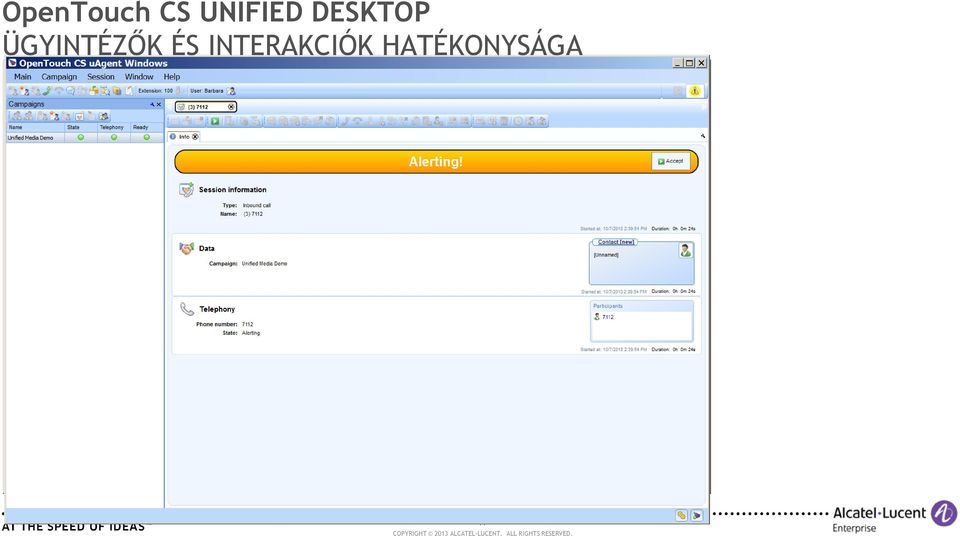Screen dimensions: 960x536
Task: Click the OpenTouch app icon in title bar
Action: point(12,62)
